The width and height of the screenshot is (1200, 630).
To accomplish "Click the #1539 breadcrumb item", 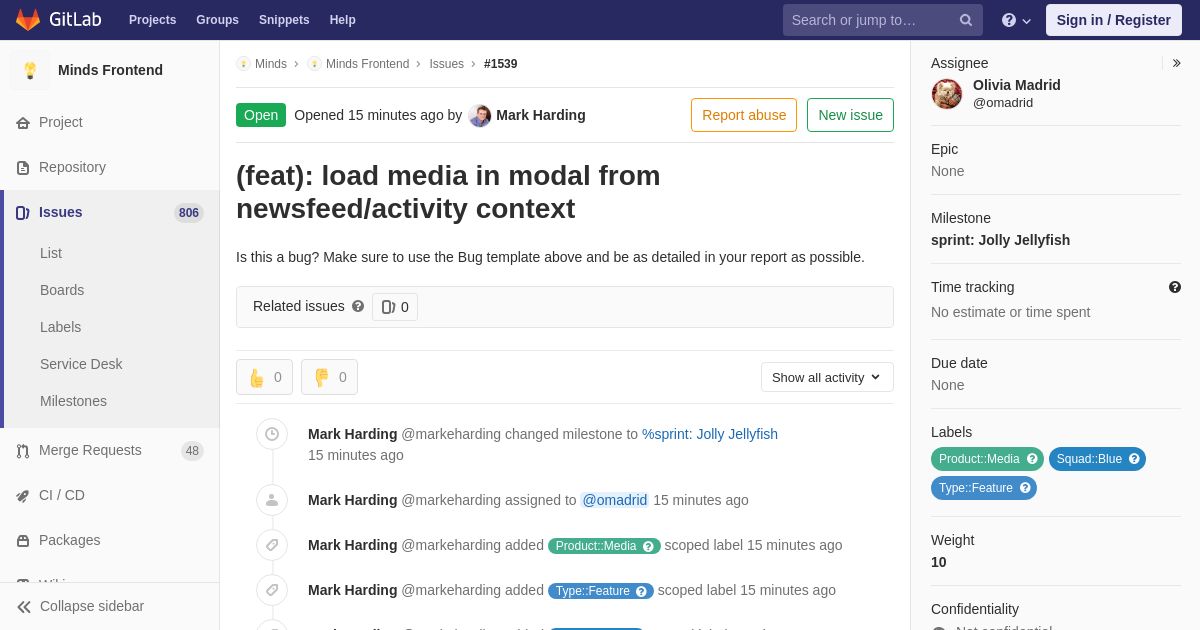I will pos(501,64).
